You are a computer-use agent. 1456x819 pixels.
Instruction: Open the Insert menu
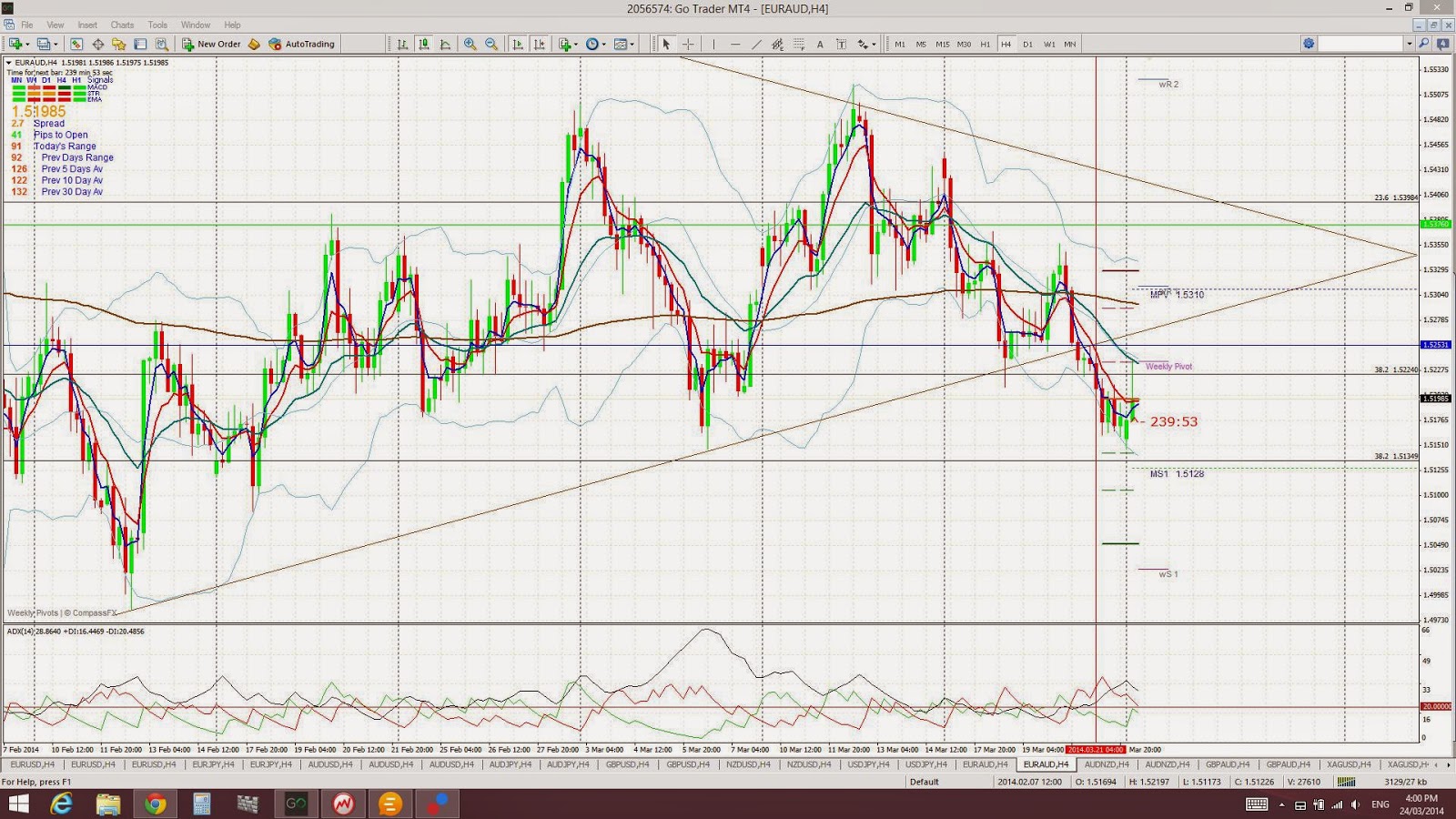(x=87, y=25)
